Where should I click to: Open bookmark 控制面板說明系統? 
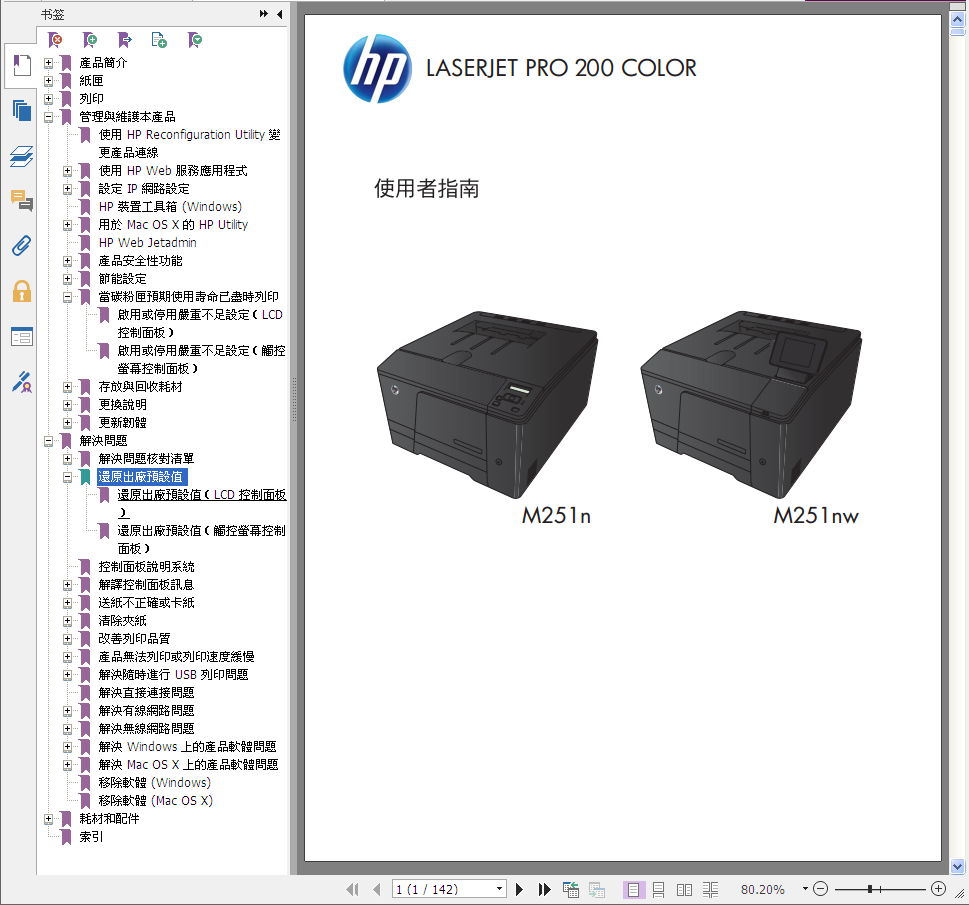[146, 567]
